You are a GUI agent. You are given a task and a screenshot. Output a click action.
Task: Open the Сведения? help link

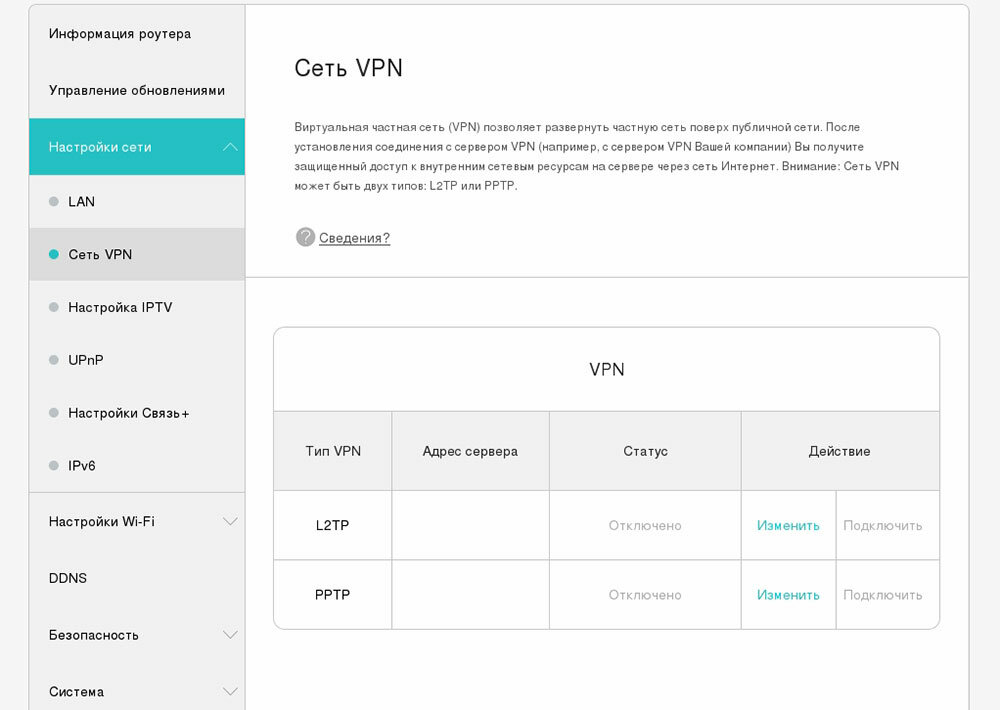click(x=354, y=238)
